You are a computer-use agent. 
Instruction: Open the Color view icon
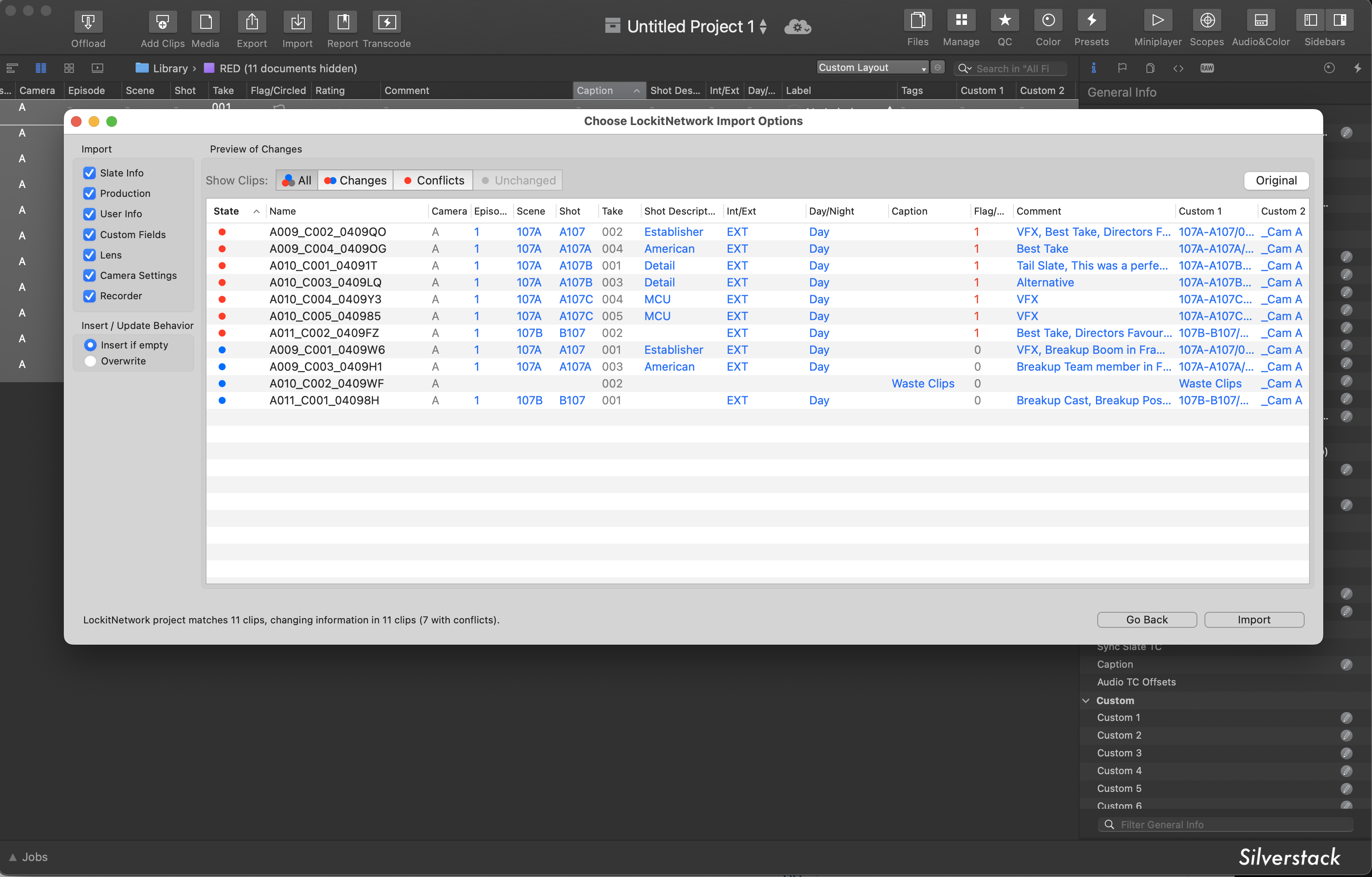coord(1048,20)
